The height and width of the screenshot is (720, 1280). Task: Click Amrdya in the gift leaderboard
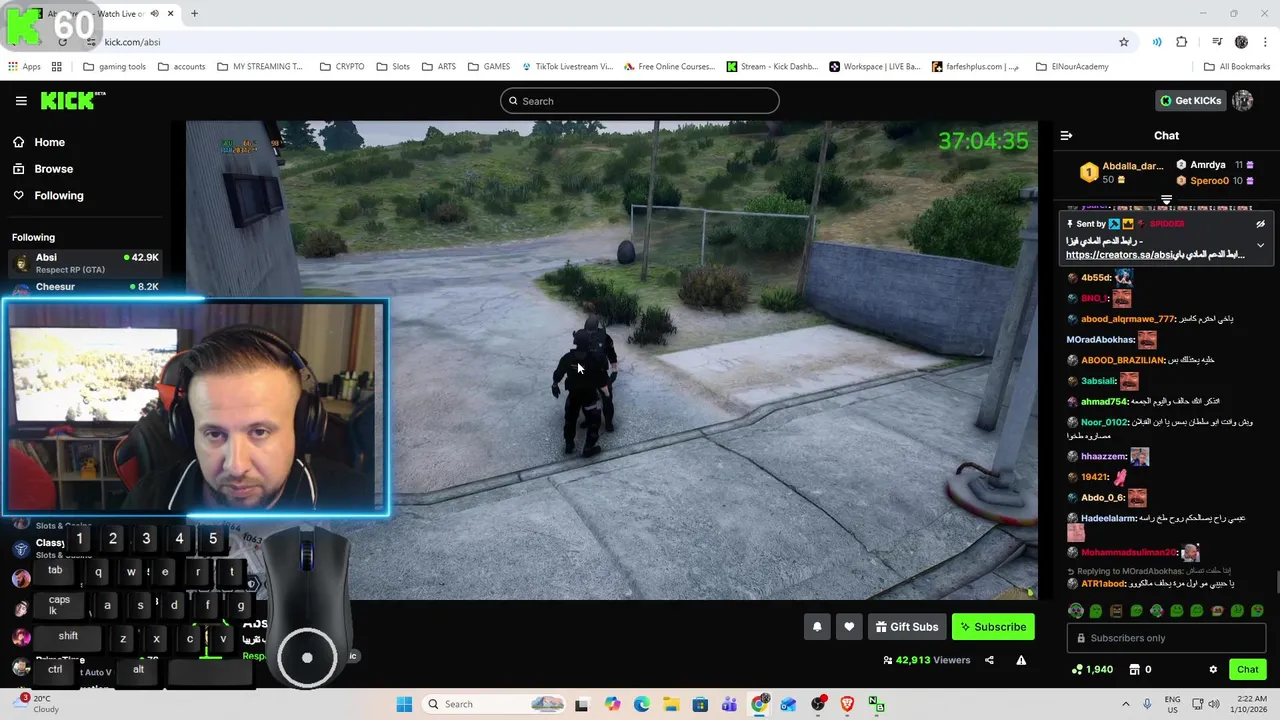[x=1207, y=165]
